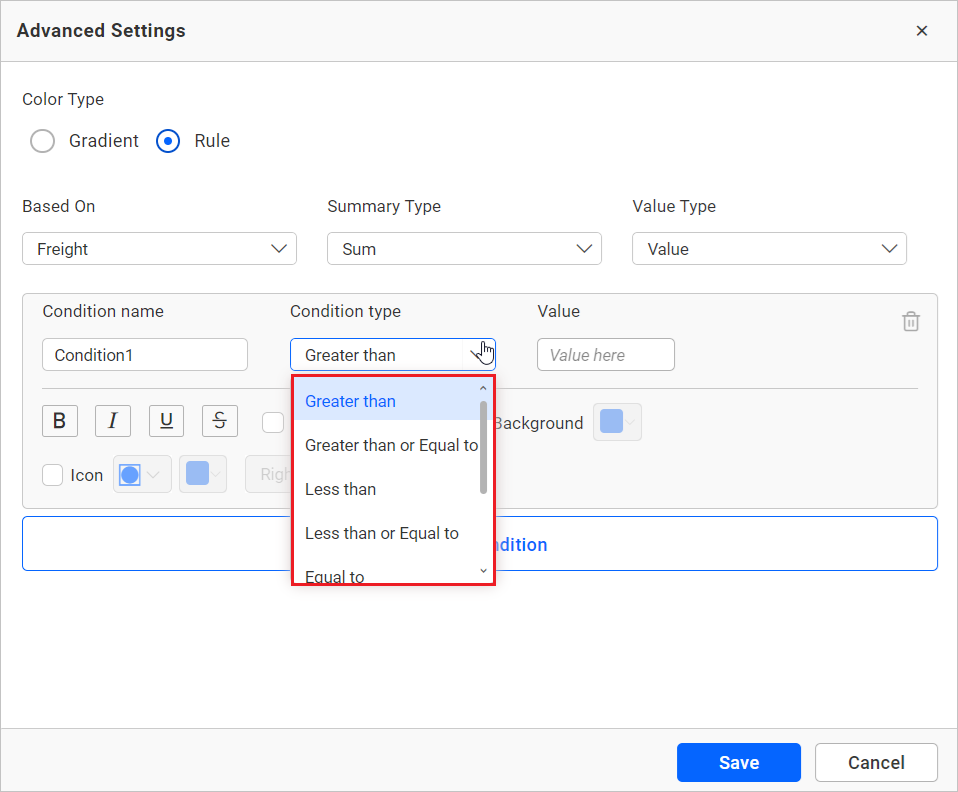Close the Advanced Settings dialog
Screen dimensions: 958x792
point(921,31)
